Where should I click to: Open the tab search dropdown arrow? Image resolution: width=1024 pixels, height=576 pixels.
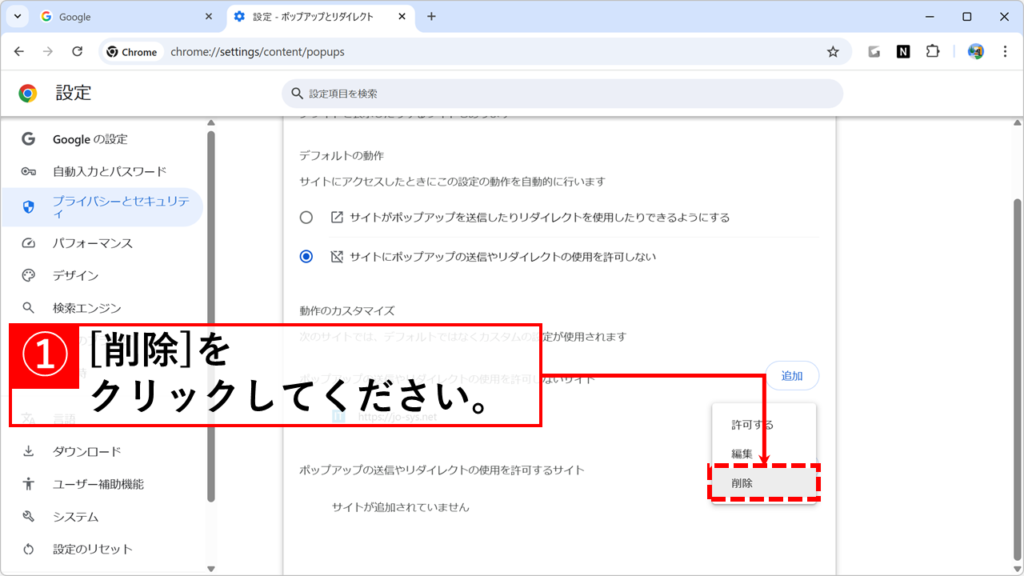(18, 16)
